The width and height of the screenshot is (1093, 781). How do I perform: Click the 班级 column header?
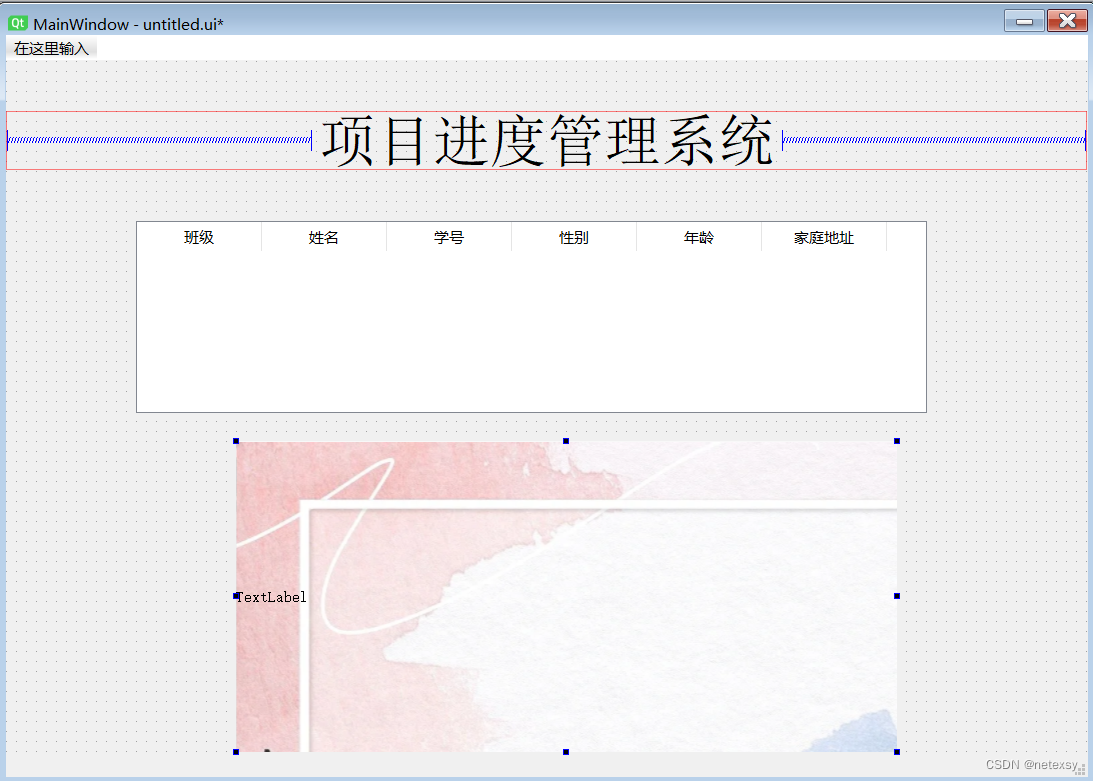point(199,237)
